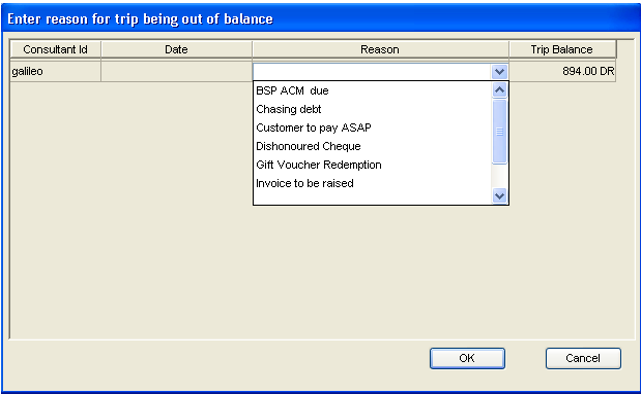This screenshot has width=643, height=396.
Task: Click the Reason column header
Action: (x=380, y=50)
